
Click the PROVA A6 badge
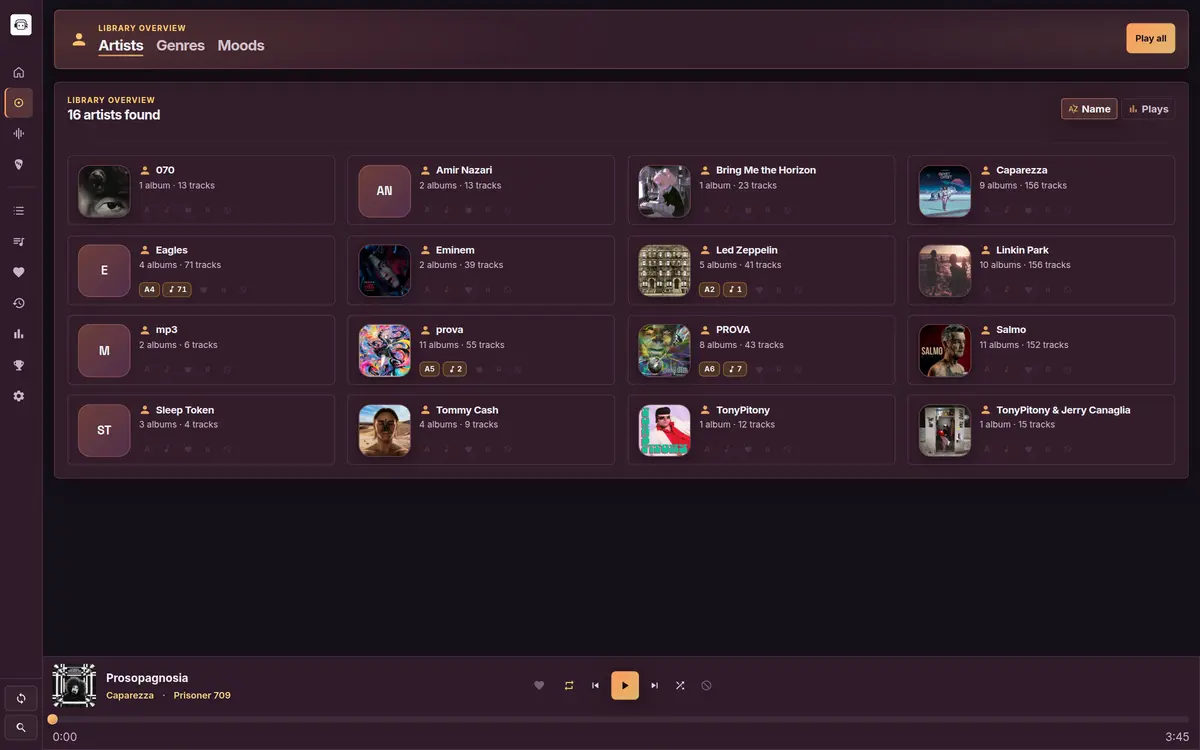[709, 369]
